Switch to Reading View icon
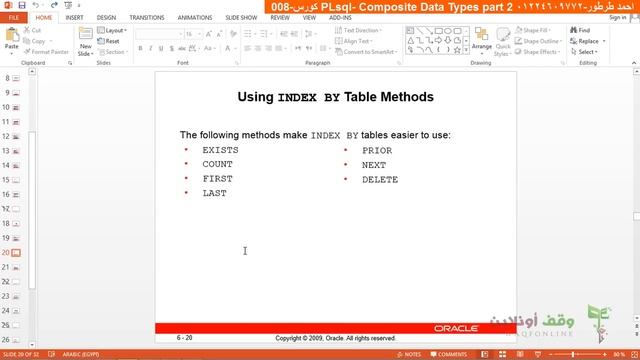Image resolution: width=640 pixels, height=360 pixels. pyautogui.click(x=520, y=354)
